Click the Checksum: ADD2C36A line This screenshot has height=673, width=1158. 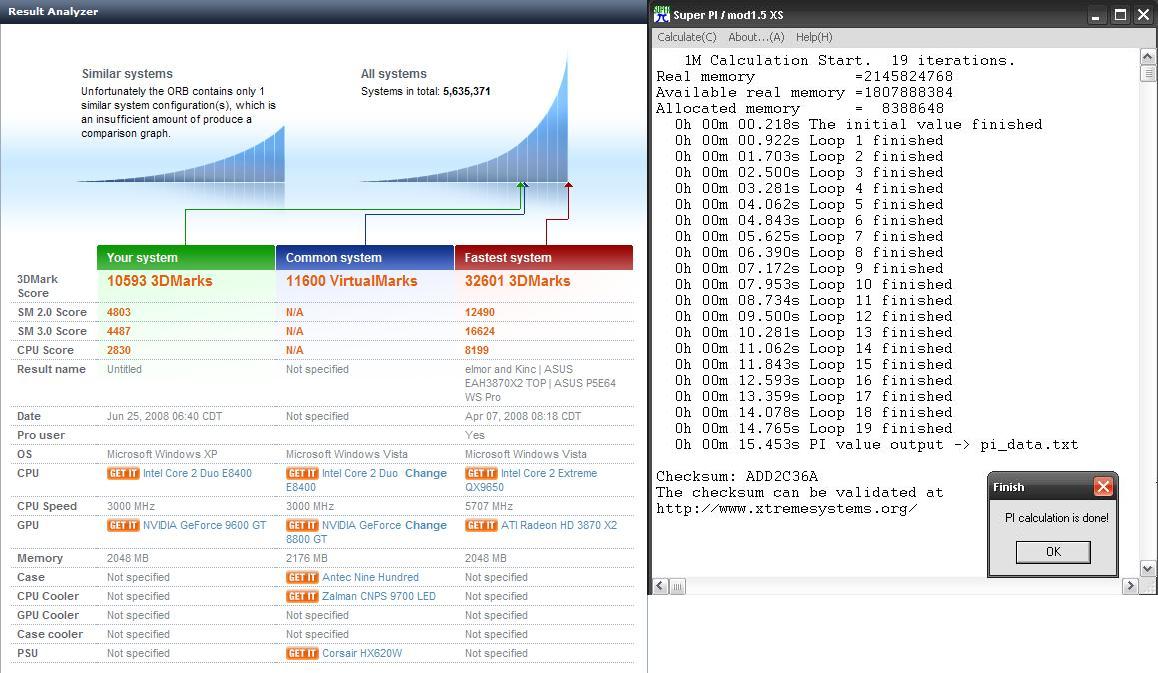737,476
